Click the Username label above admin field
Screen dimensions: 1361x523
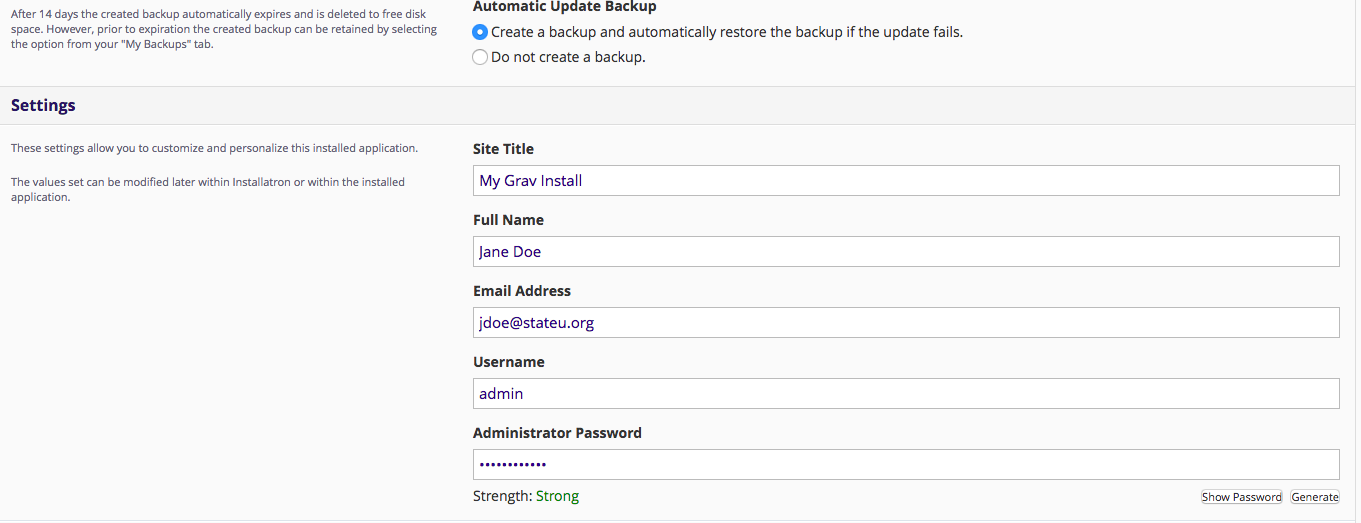[508, 362]
